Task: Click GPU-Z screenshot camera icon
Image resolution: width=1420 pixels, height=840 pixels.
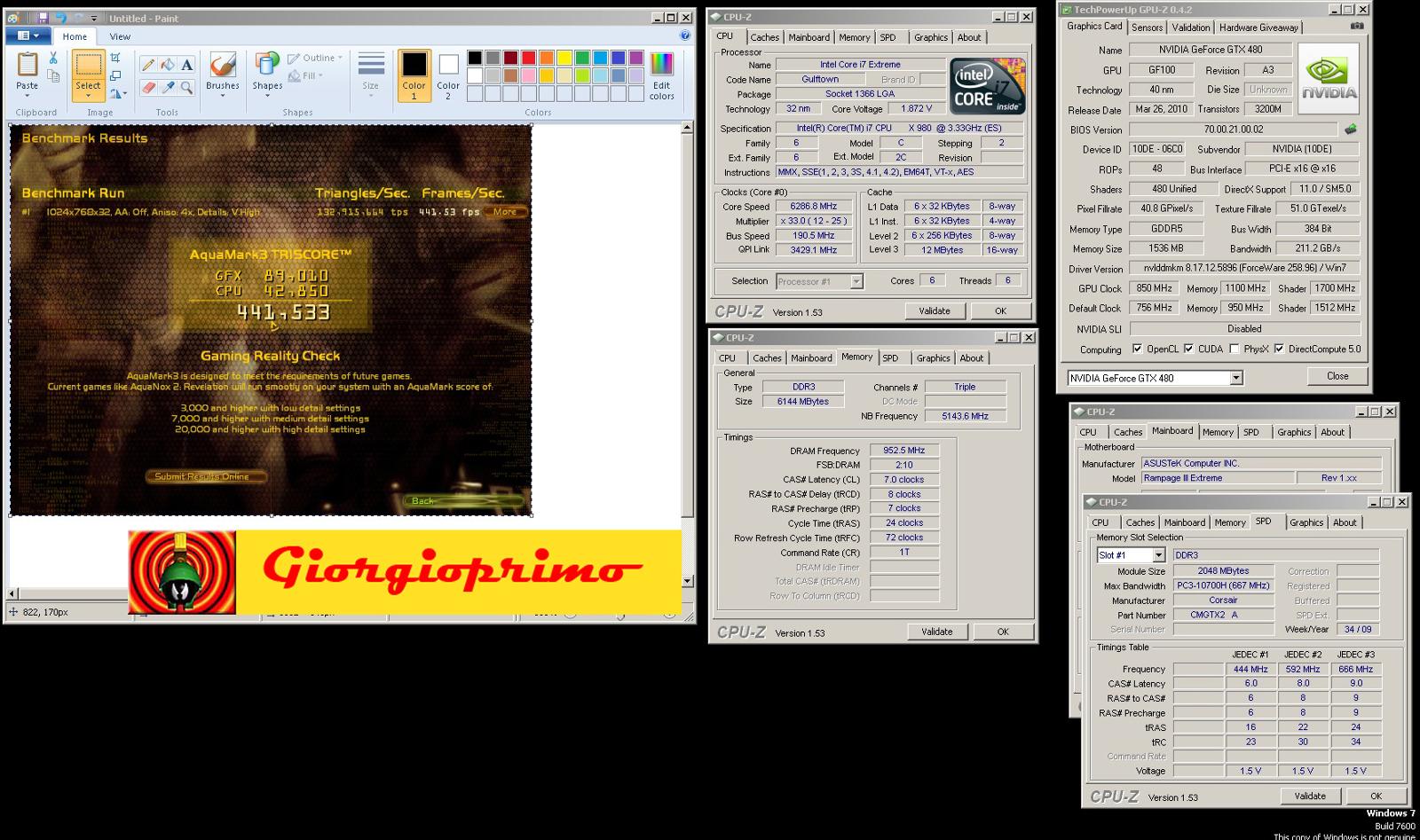Action: 1356,27
